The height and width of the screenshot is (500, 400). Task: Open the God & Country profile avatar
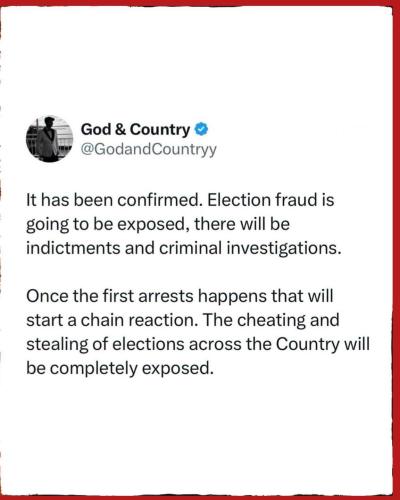[49, 139]
